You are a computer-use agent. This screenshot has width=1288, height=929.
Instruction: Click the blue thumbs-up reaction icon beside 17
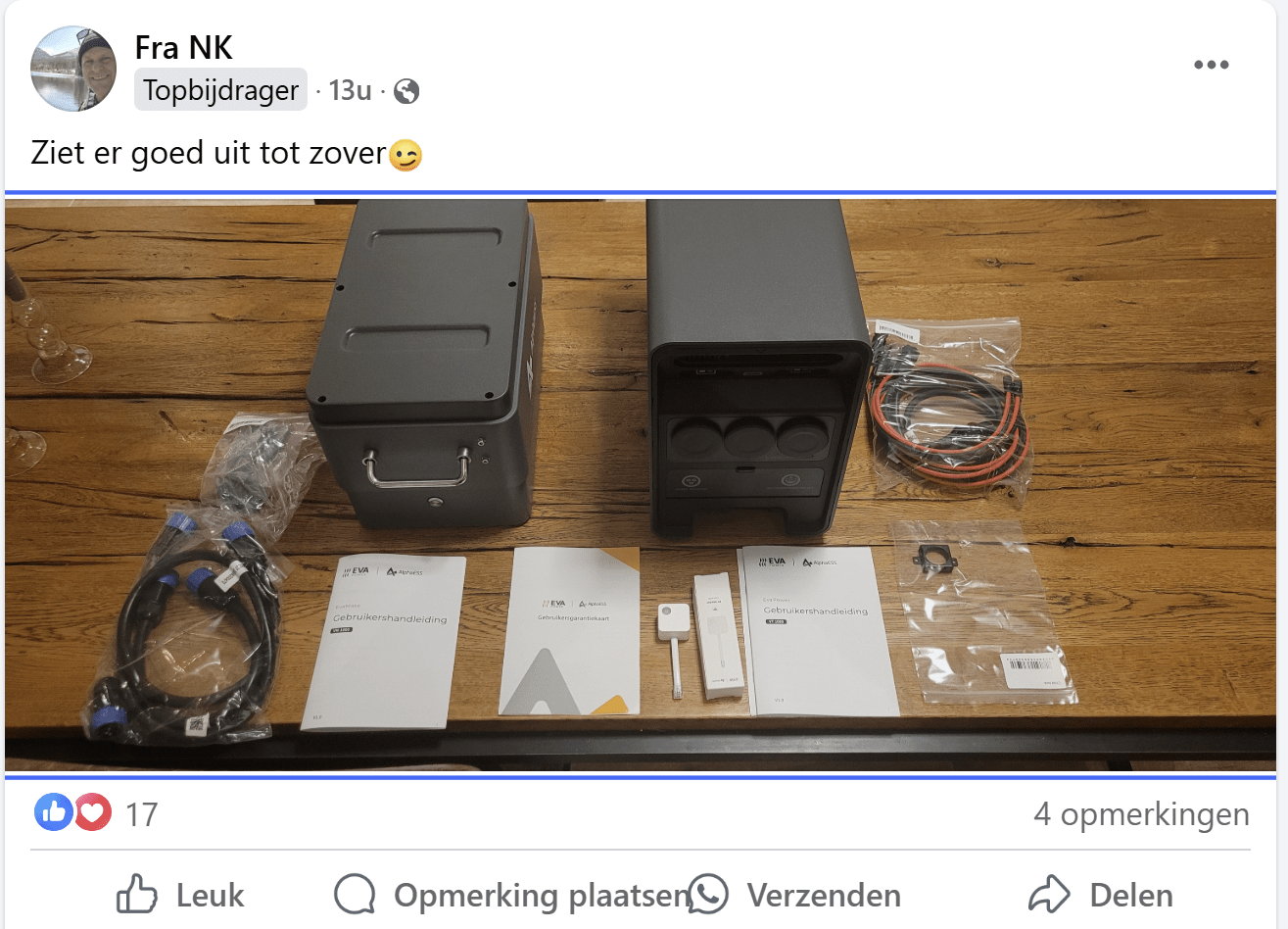tap(54, 812)
